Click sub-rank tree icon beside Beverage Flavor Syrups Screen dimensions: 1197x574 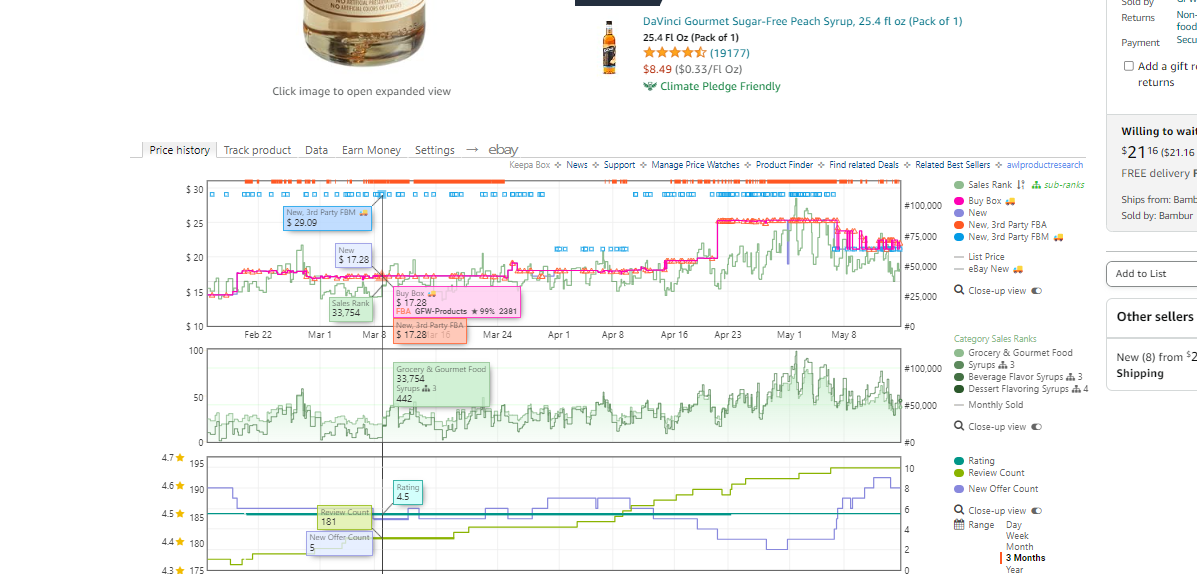tap(1071, 377)
